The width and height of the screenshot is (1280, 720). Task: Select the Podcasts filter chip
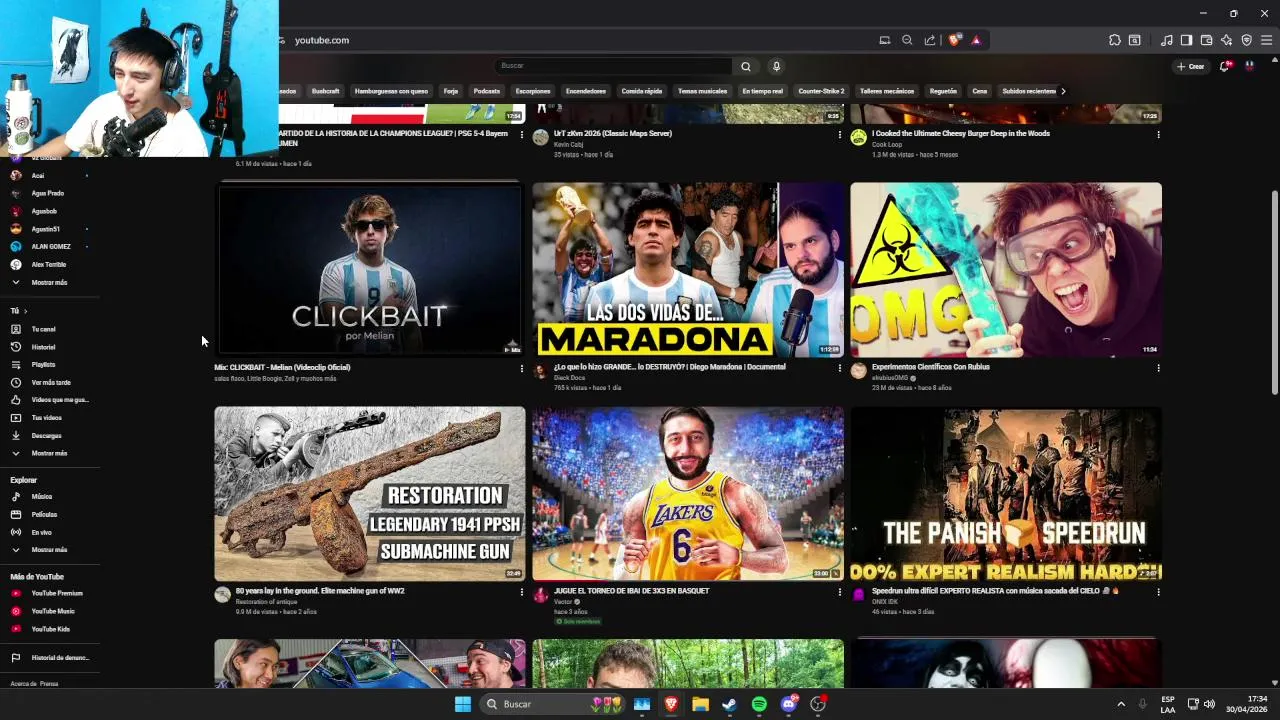(487, 91)
